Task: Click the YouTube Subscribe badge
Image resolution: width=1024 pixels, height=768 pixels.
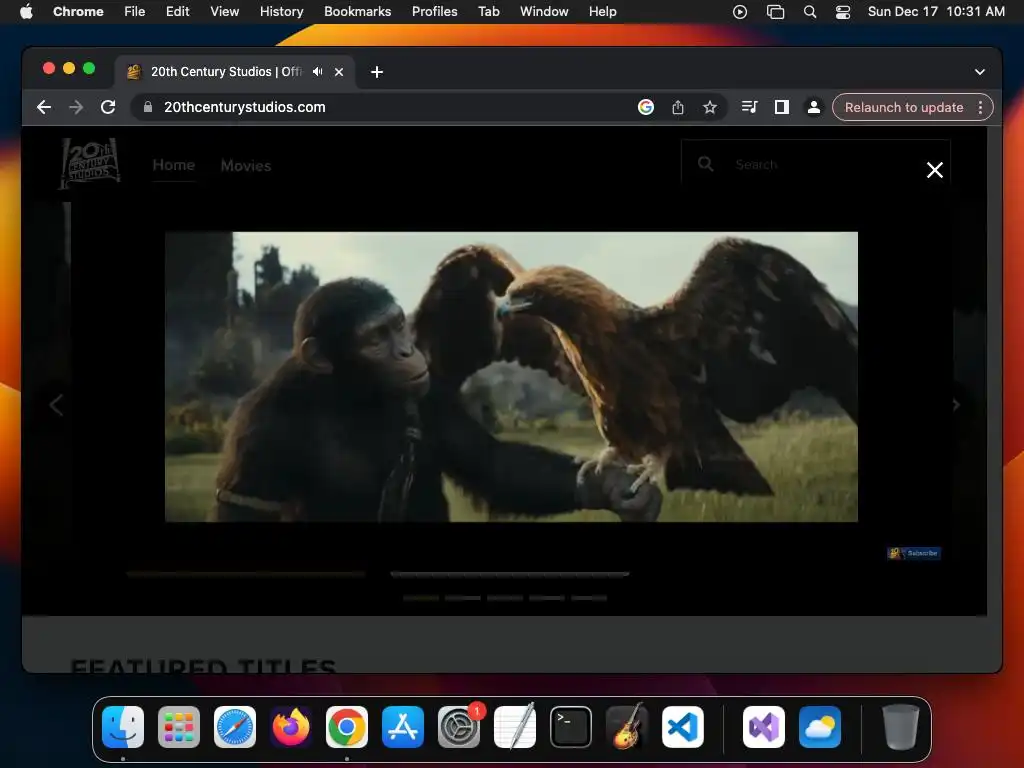Action: [914, 553]
